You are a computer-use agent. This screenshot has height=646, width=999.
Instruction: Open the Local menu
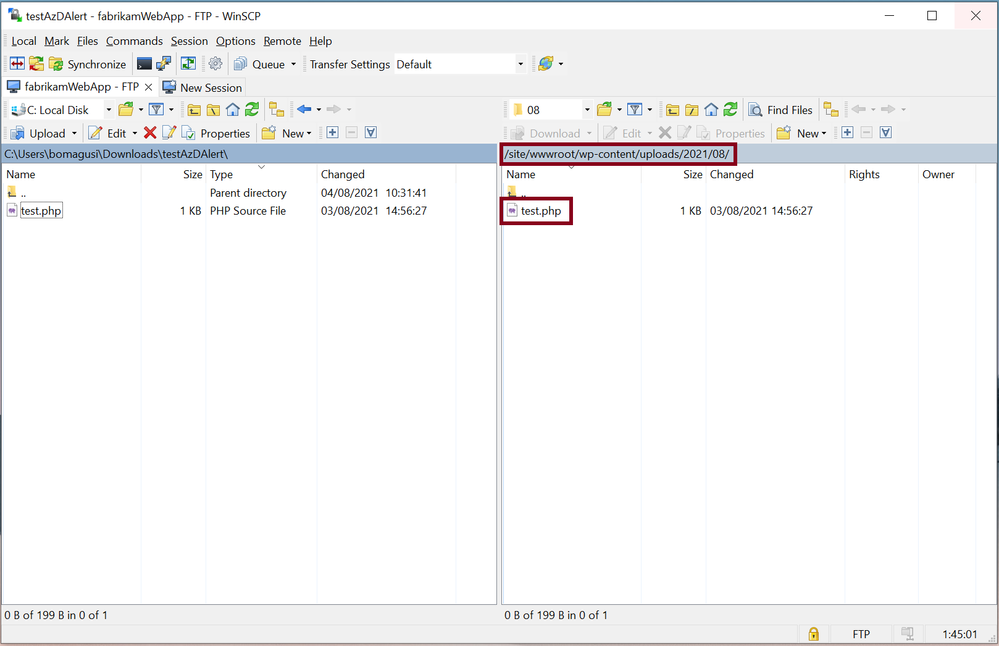(24, 41)
